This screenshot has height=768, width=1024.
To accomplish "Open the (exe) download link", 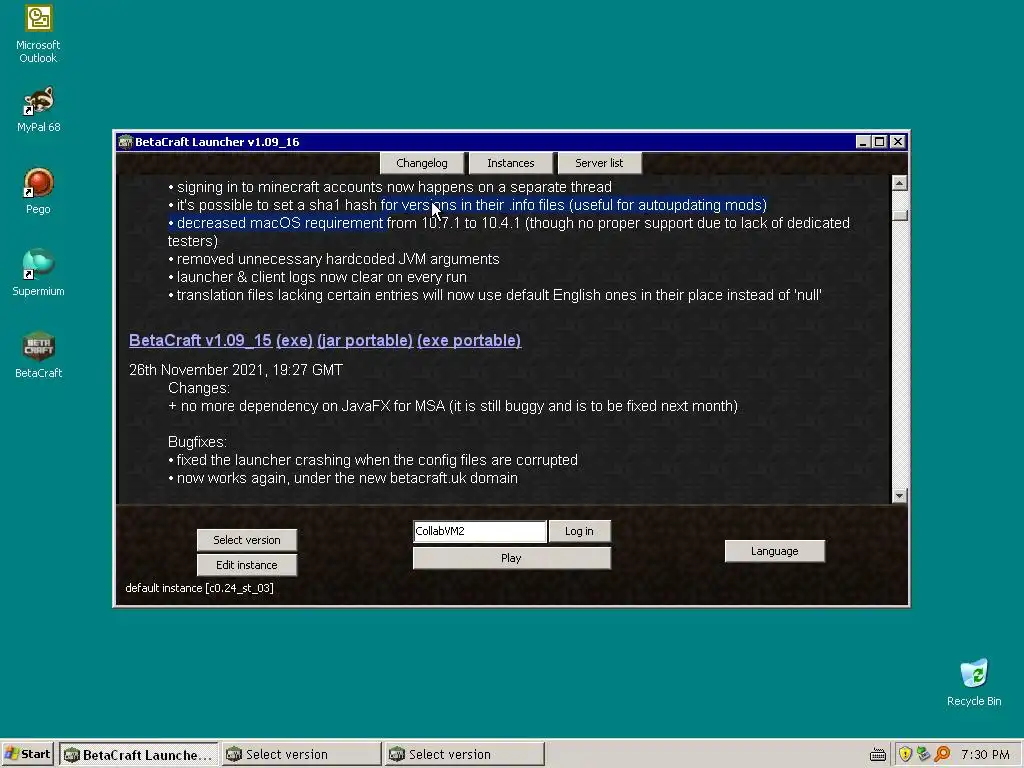I will coord(295,340).
